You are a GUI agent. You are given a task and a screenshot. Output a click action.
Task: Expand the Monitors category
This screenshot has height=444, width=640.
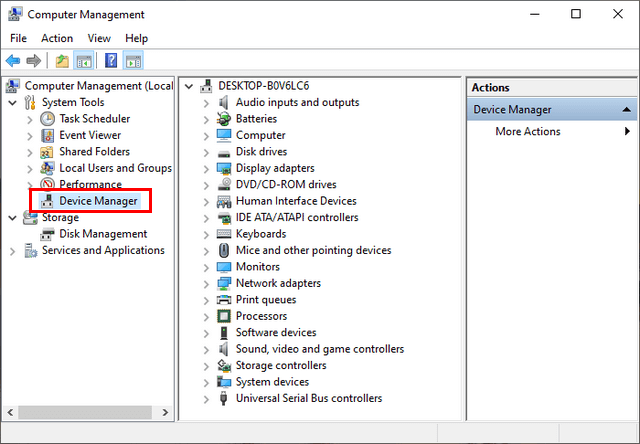coord(206,268)
